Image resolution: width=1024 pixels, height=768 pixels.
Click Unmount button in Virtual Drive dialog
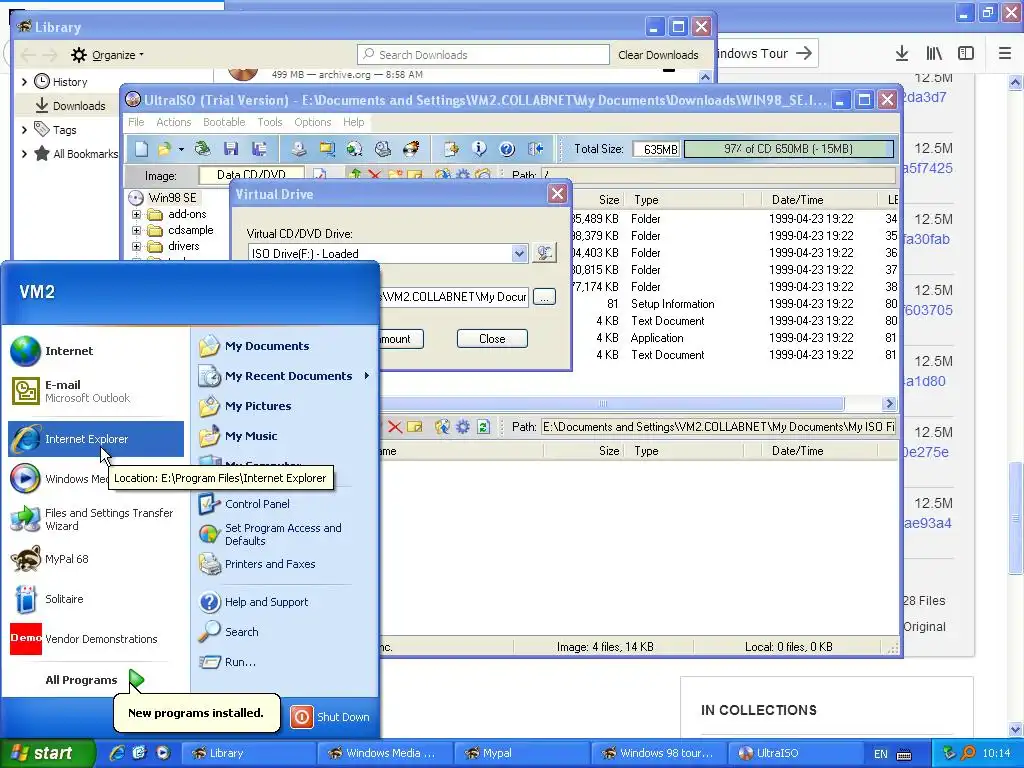point(401,339)
